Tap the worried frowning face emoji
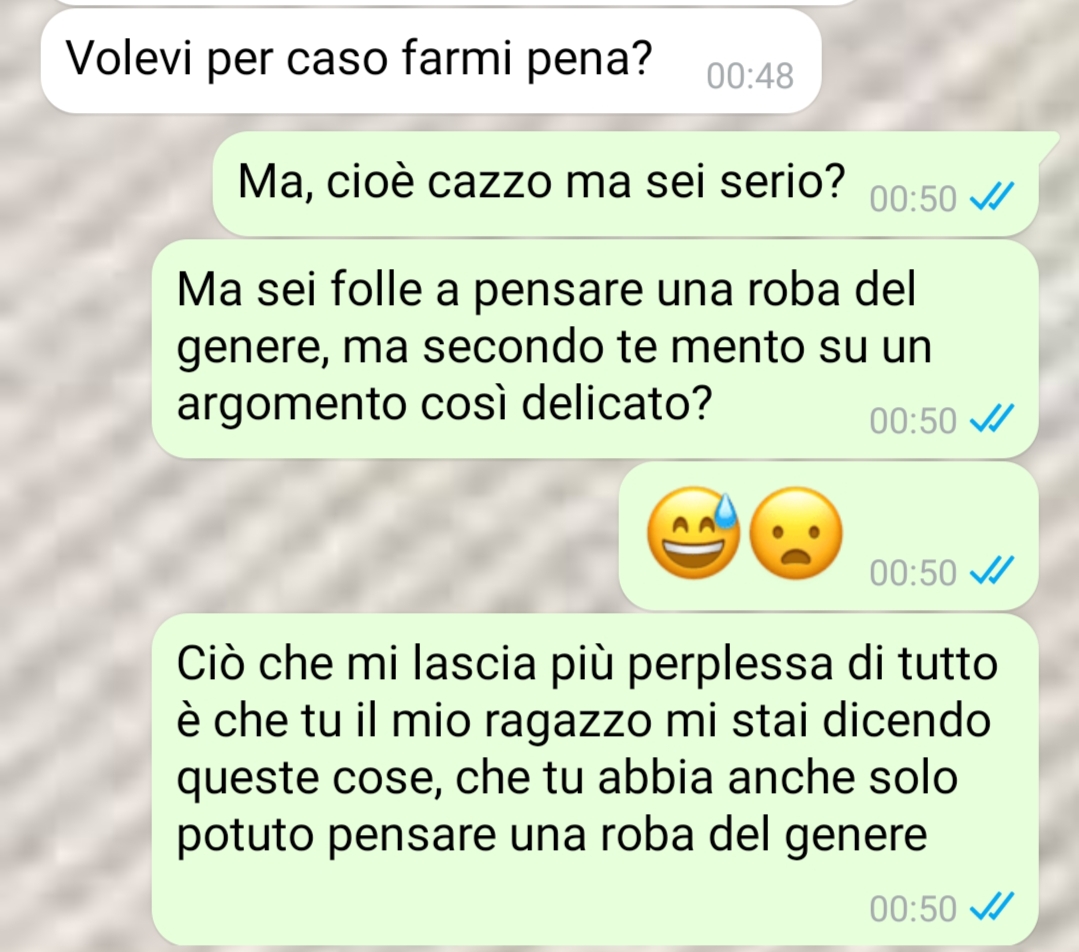Image resolution: width=1079 pixels, height=952 pixels. tap(795, 533)
